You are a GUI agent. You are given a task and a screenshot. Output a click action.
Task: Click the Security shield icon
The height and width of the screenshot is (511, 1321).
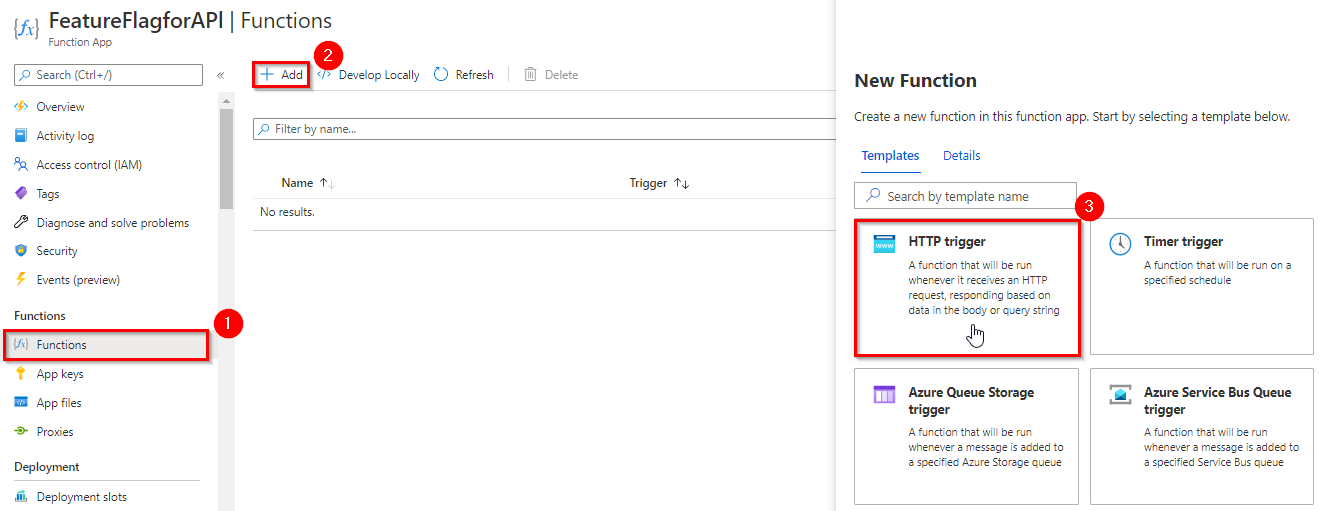pos(21,251)
